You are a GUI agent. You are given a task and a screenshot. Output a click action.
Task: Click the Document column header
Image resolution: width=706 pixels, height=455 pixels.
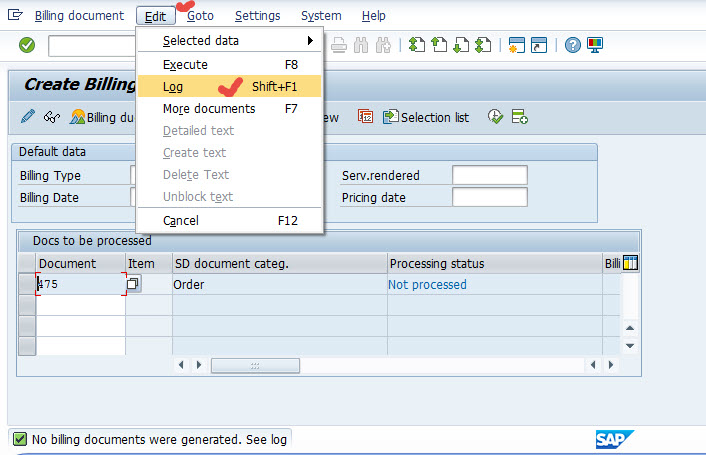(81, 263)
